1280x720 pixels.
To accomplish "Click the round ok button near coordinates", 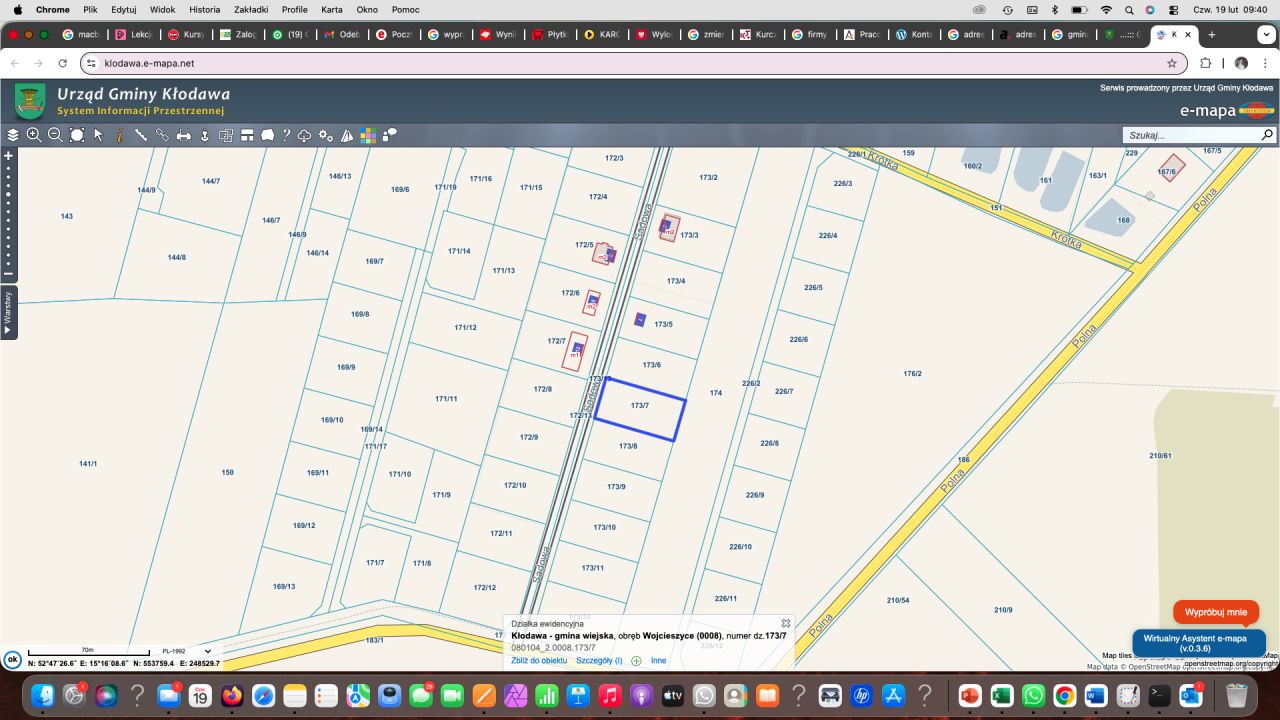I will [x=12, y=660].
